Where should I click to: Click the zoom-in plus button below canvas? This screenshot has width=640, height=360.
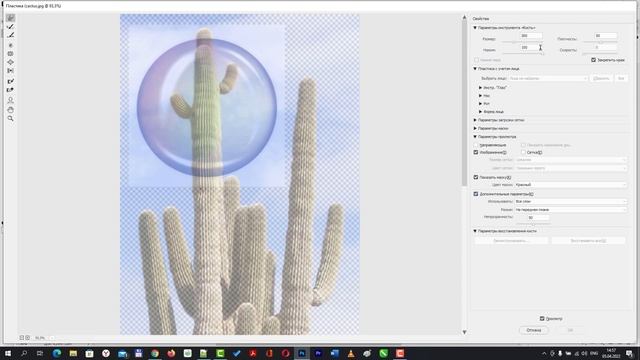(x=27, y=338)
